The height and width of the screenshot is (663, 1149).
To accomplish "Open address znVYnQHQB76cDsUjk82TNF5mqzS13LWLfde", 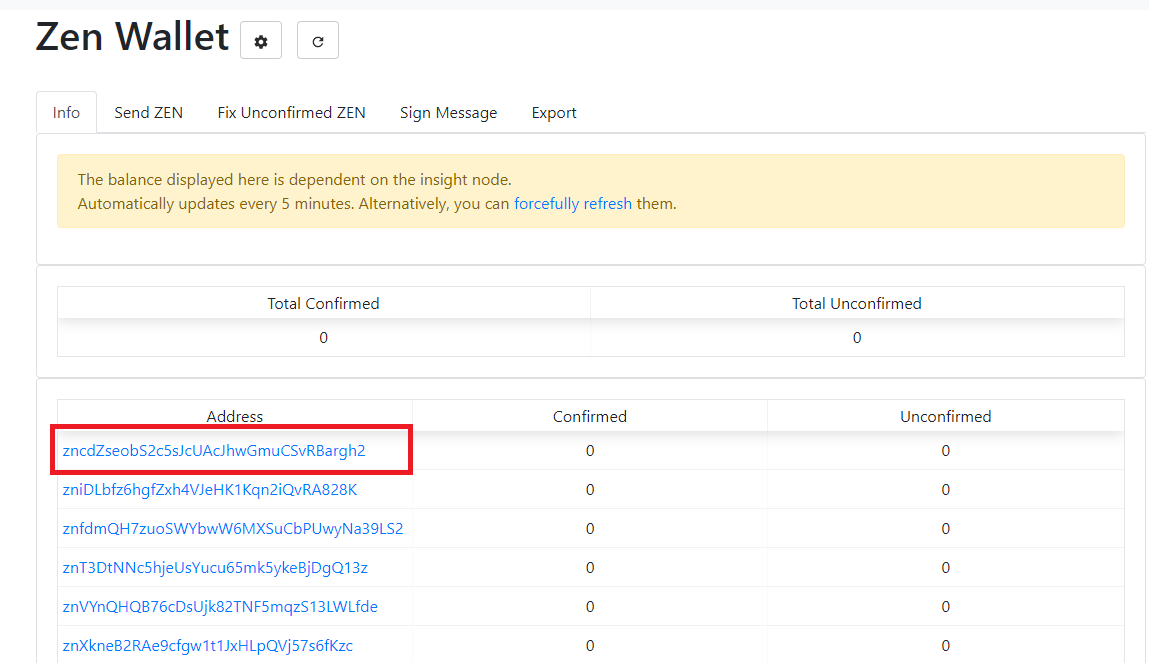I will tap(220, 607).
